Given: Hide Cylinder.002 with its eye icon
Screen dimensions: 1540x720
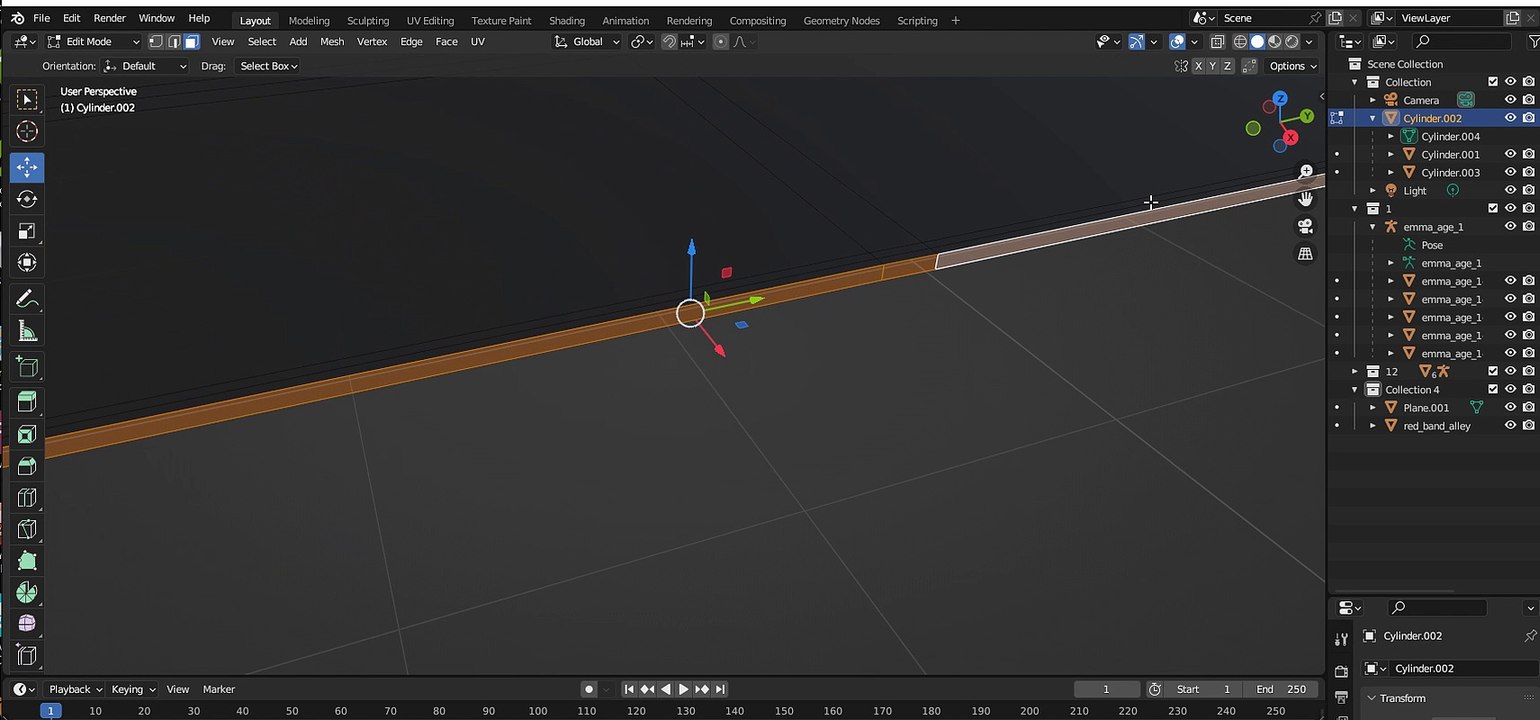Looking at the screenshot, I should tap(1510, 118).
